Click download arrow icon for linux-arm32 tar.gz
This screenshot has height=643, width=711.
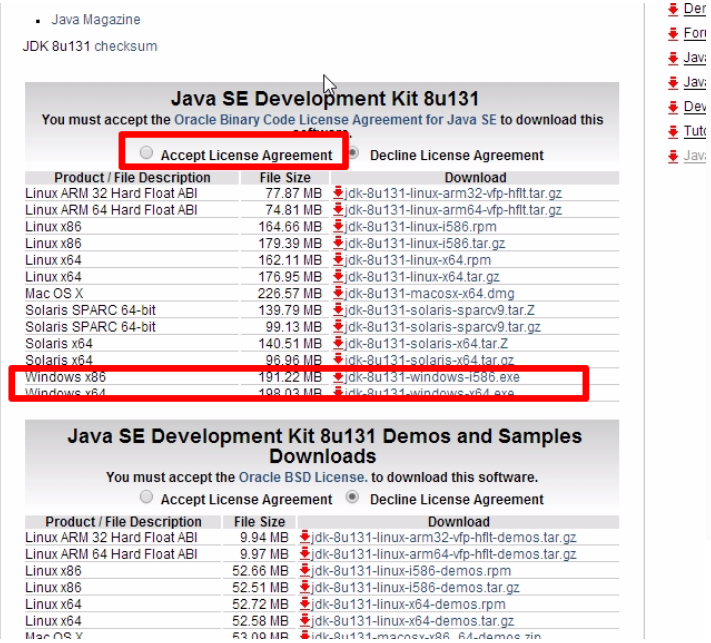pos(338,193)
